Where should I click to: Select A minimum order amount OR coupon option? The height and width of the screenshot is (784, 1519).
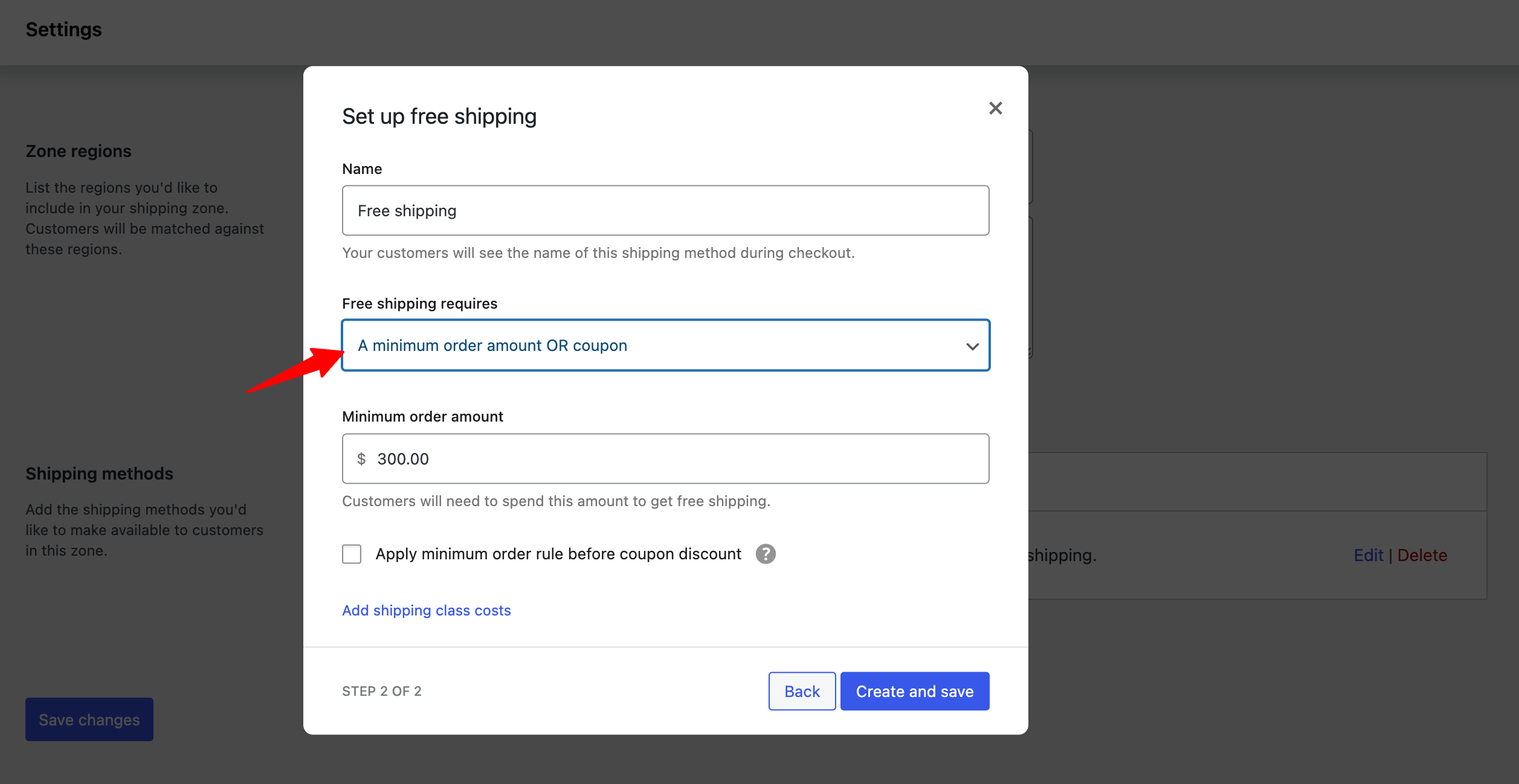pos(492,345)
